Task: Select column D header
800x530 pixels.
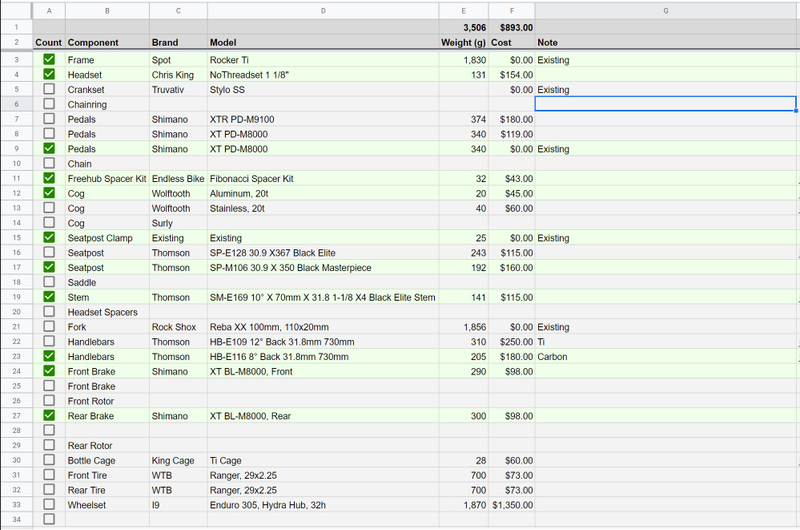Action: [x=323, y=11]
